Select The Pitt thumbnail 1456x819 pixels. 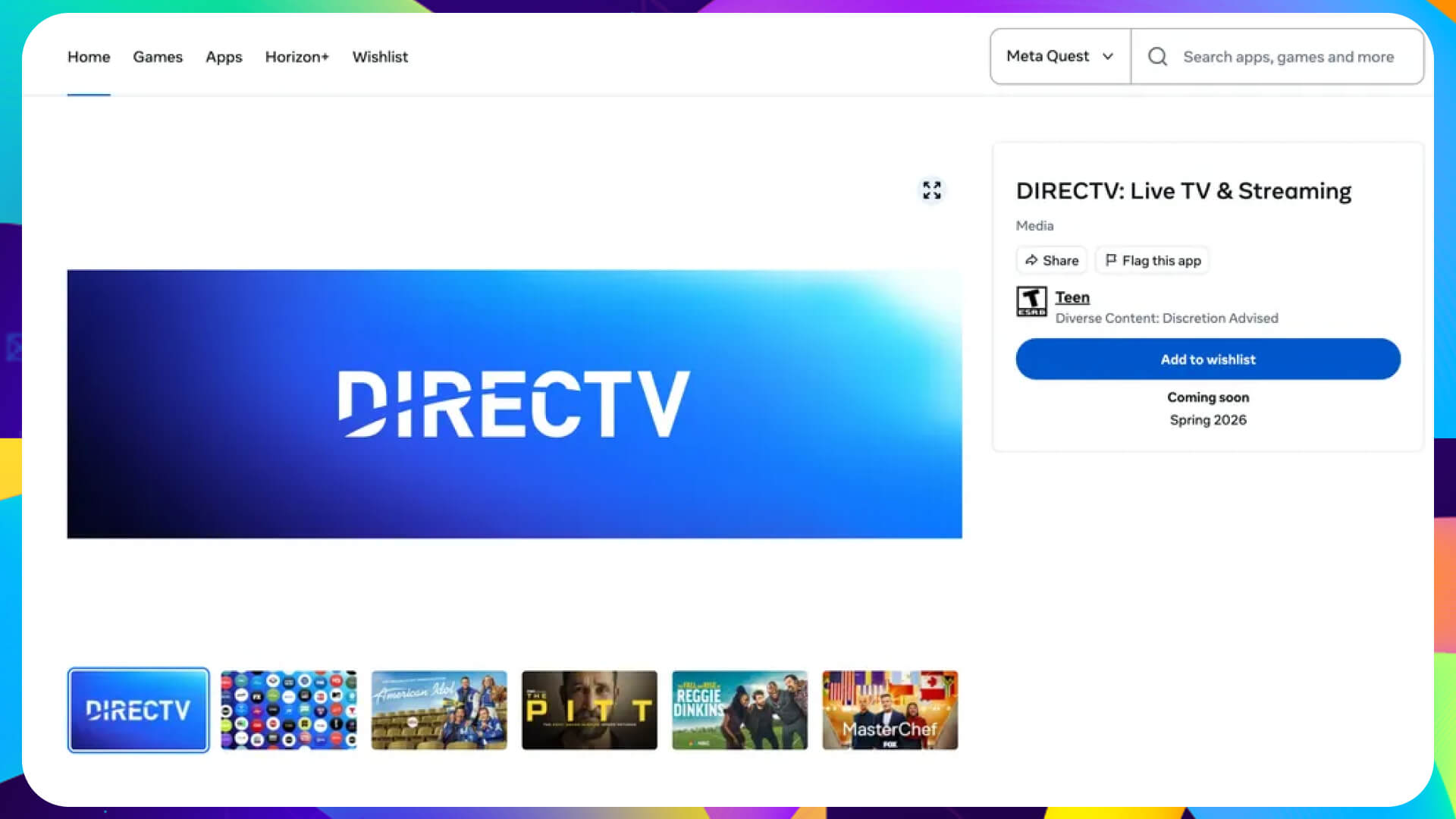pos(589,711)
